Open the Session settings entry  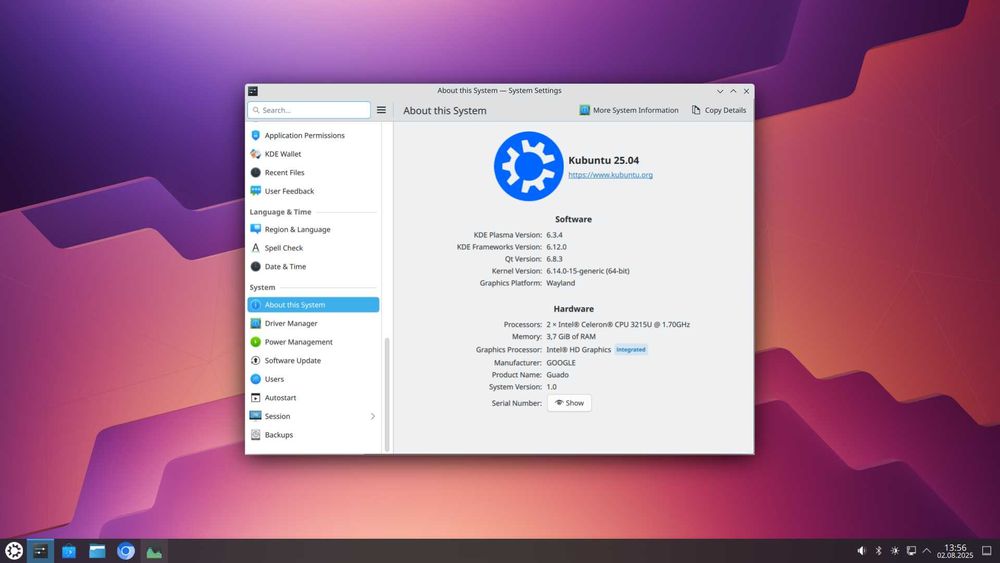[313, 416]
